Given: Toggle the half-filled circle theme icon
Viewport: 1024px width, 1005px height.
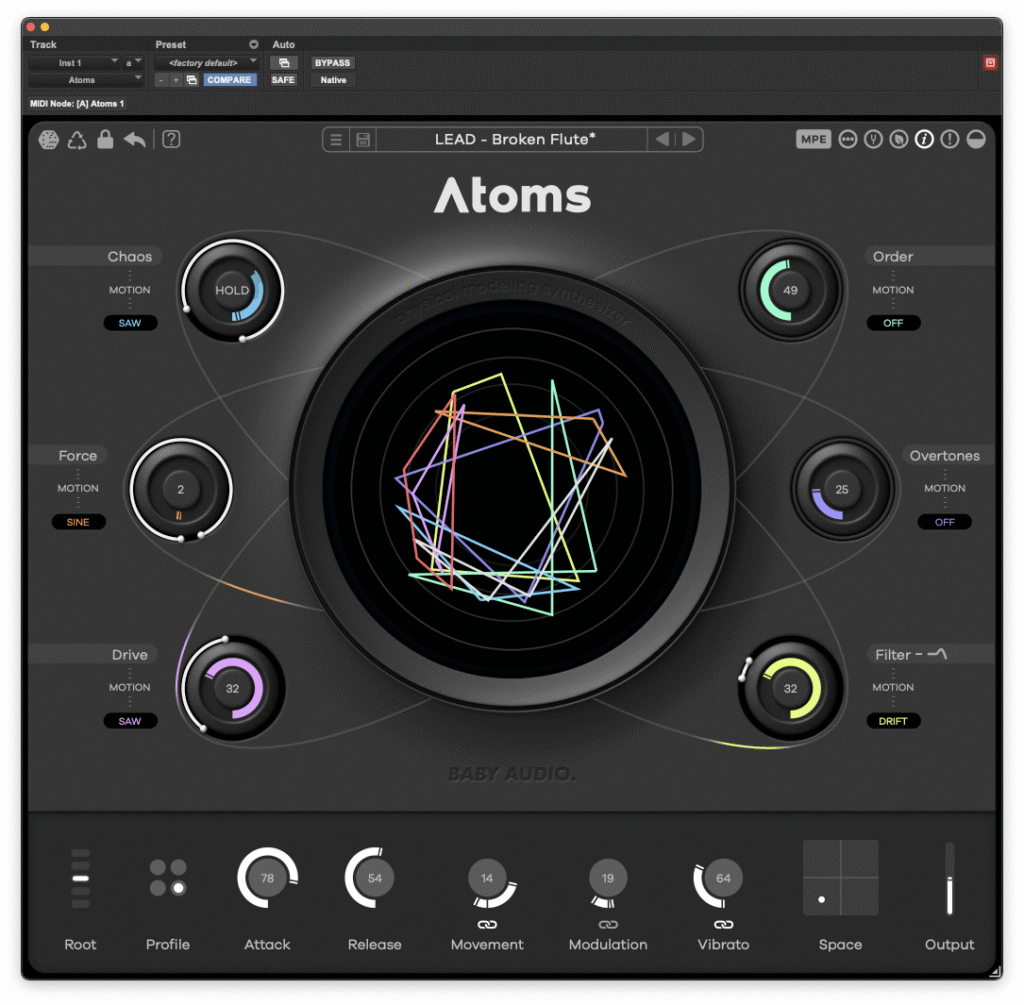Looking at the screenshot, I should [x=976, y=139].
